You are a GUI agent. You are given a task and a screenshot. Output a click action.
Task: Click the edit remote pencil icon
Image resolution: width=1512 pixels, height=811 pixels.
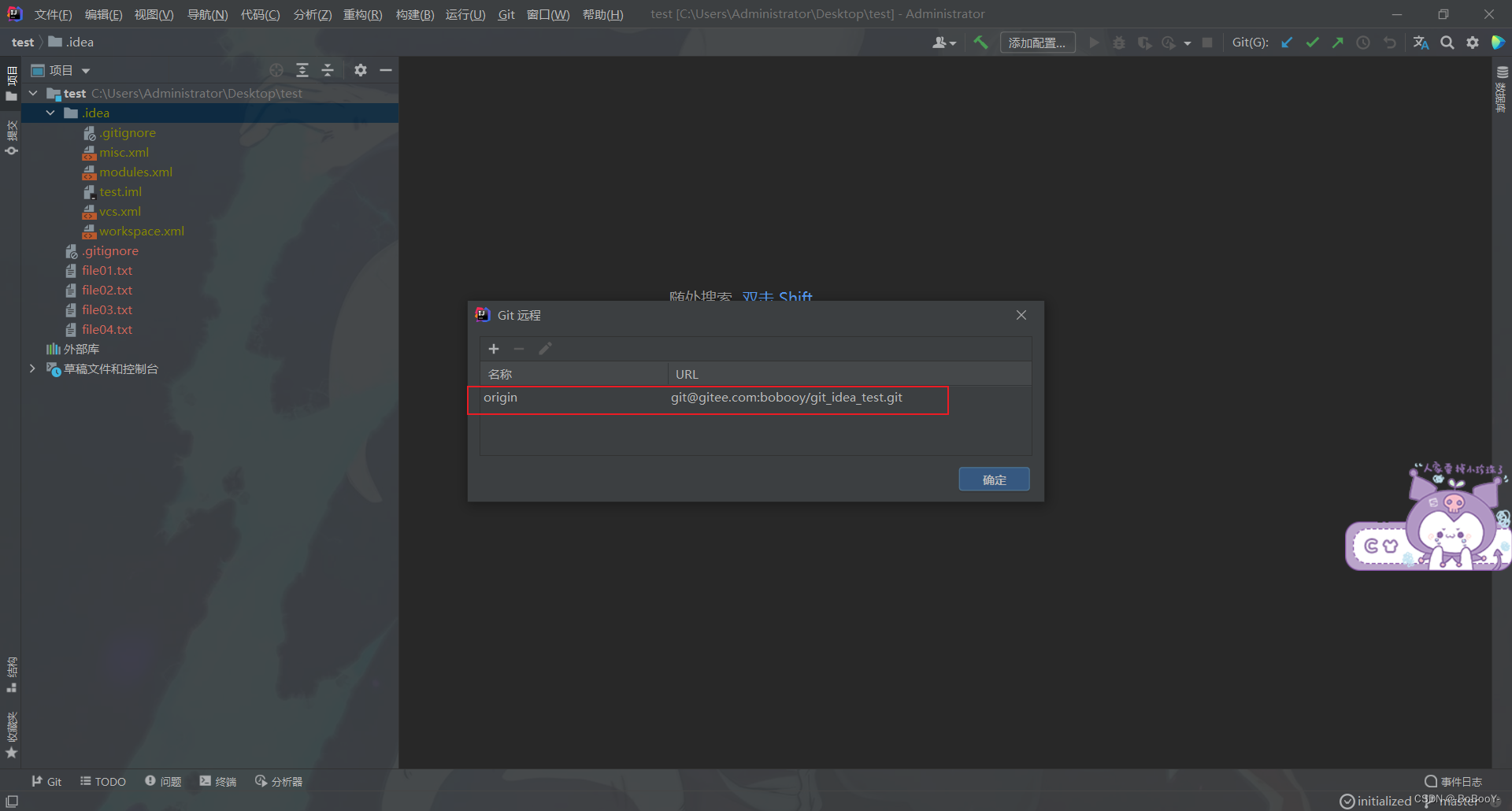[x=545, y=349]
